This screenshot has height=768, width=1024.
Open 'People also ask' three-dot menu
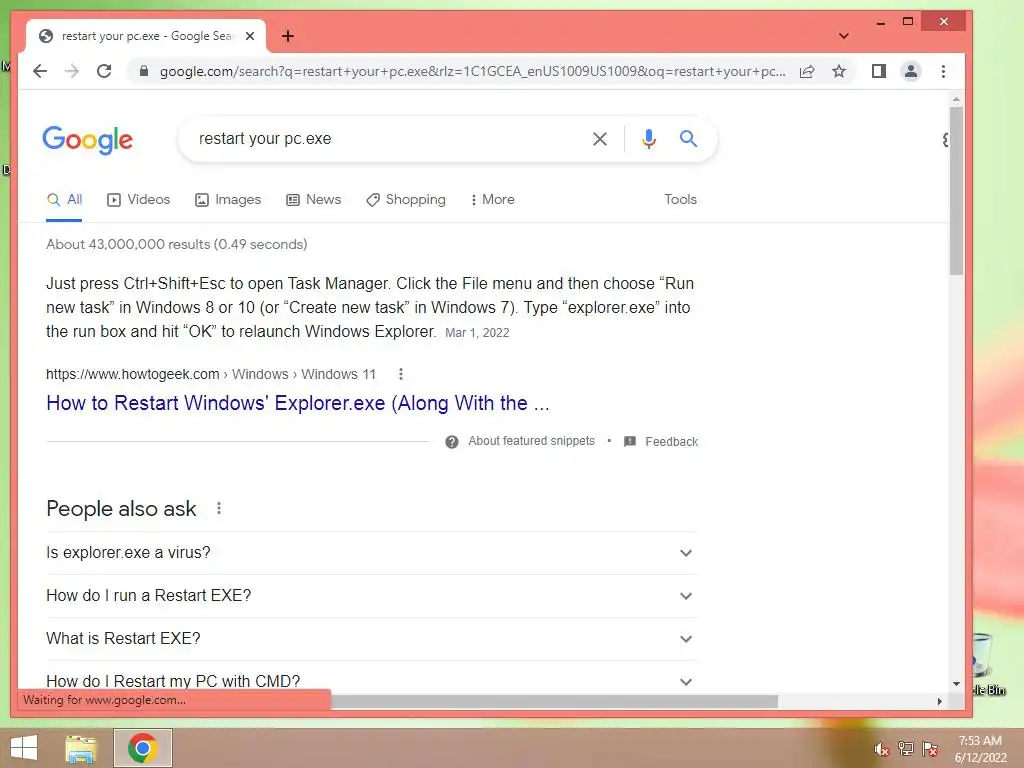[219, 508]
